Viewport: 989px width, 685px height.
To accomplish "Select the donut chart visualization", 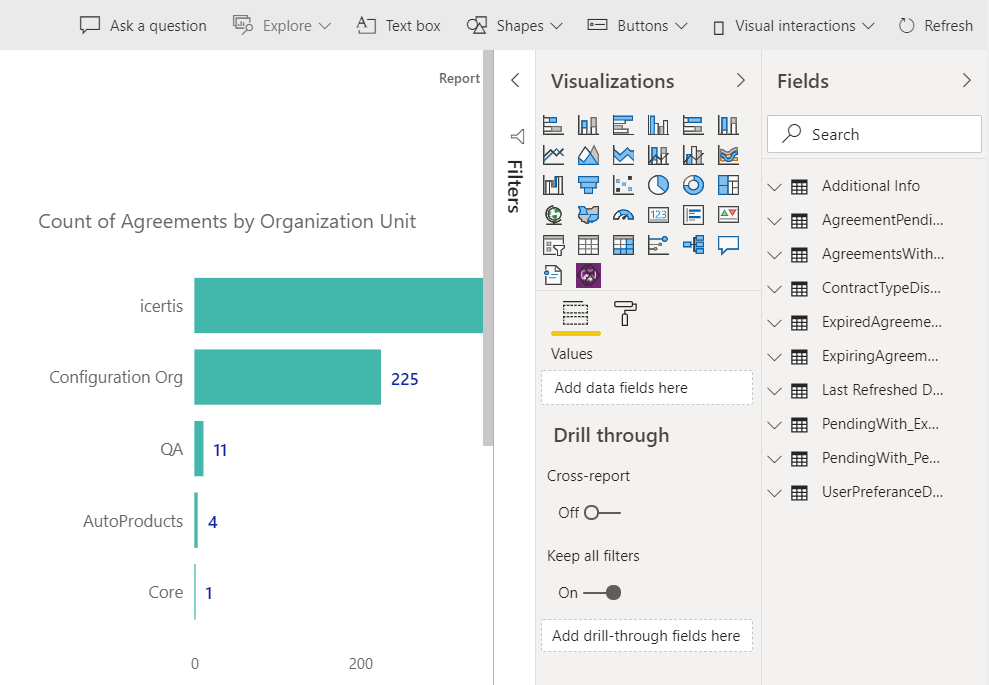I will tap(693, 185).
